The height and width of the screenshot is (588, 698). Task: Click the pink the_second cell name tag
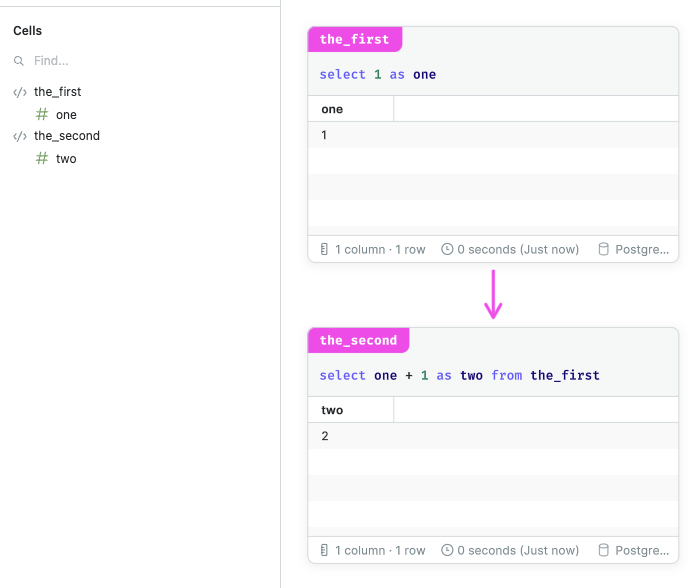(358, 340)
